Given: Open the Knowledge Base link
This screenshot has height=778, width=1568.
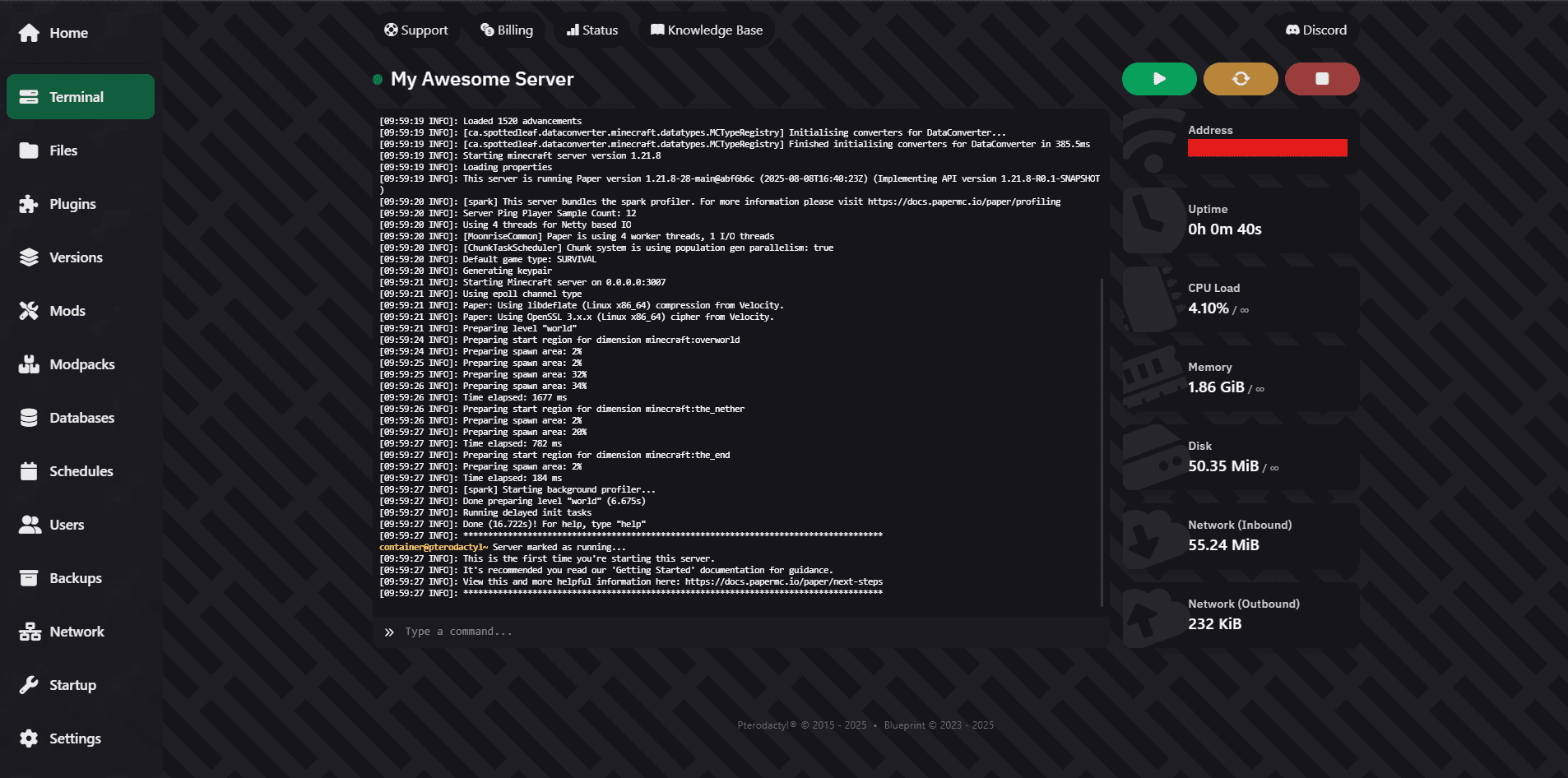Looking at the screenshot, I should [707, 30].
